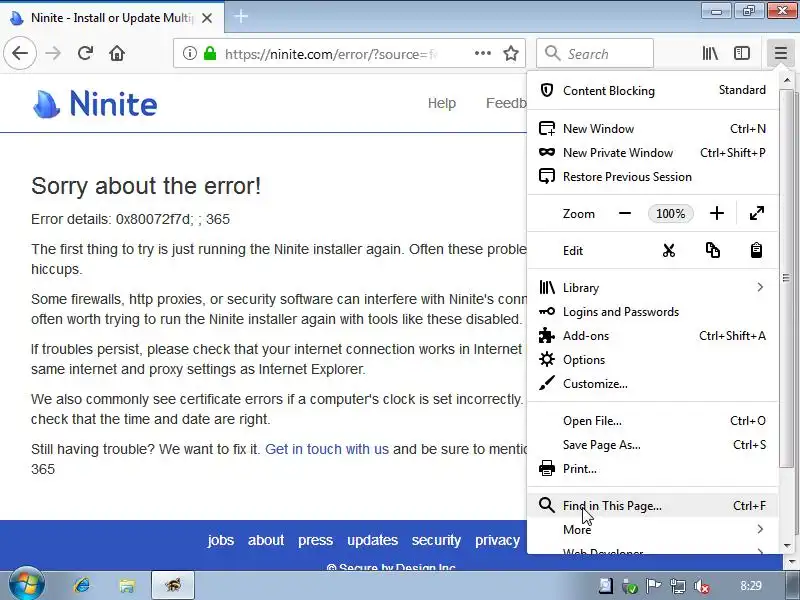Click the taskbar clock 8:29
The width and height of the screenshot is (800, 600).
click(751, 586)
